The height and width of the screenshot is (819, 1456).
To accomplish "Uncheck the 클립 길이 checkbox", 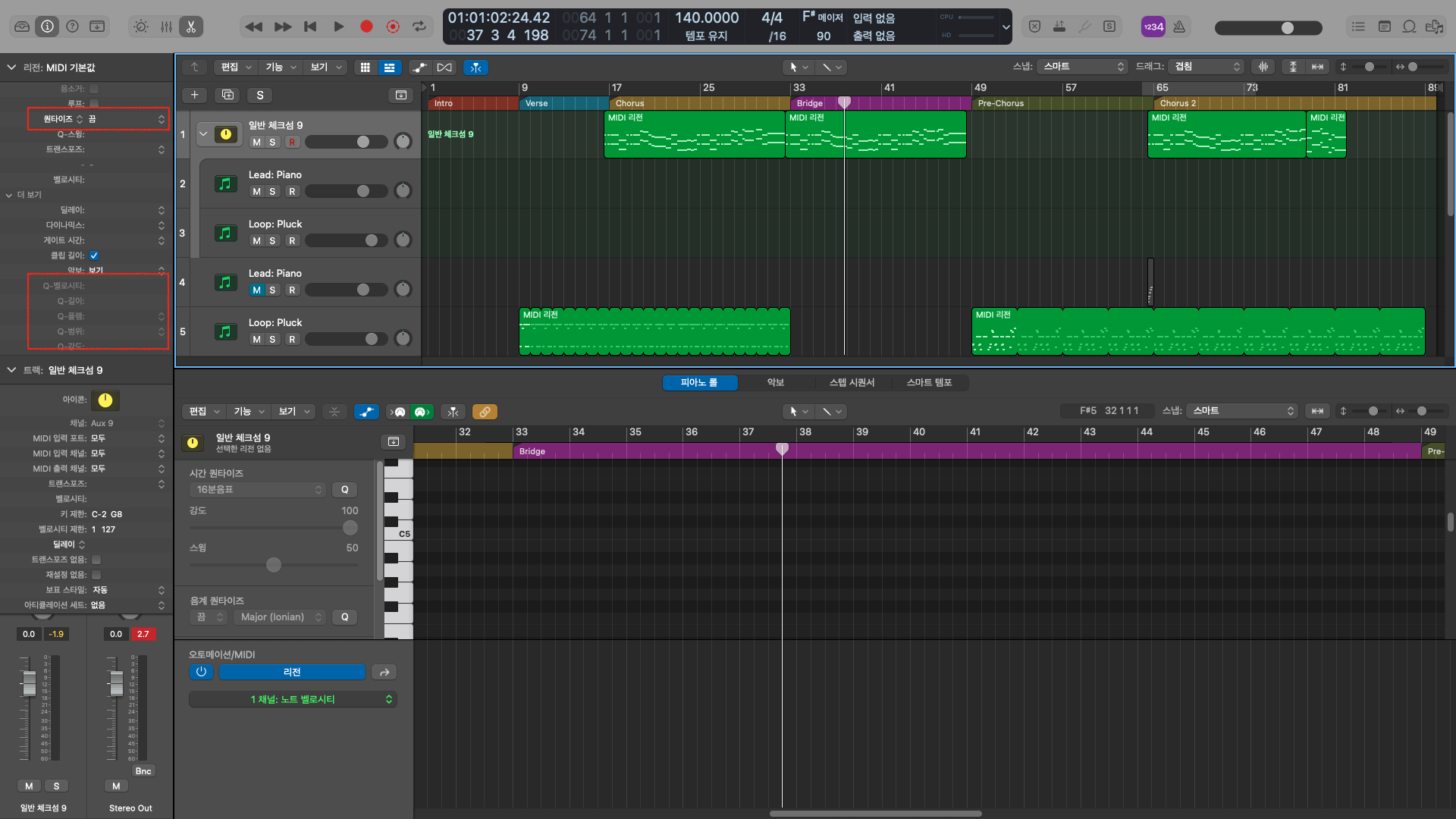I will 94,256.
